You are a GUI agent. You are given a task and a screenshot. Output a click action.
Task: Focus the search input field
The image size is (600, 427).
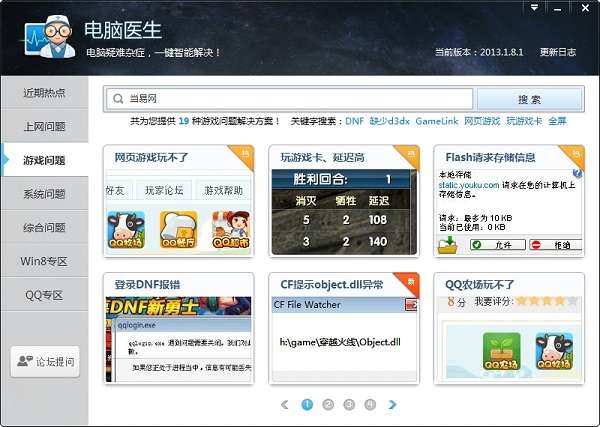[x=290, y=99]
